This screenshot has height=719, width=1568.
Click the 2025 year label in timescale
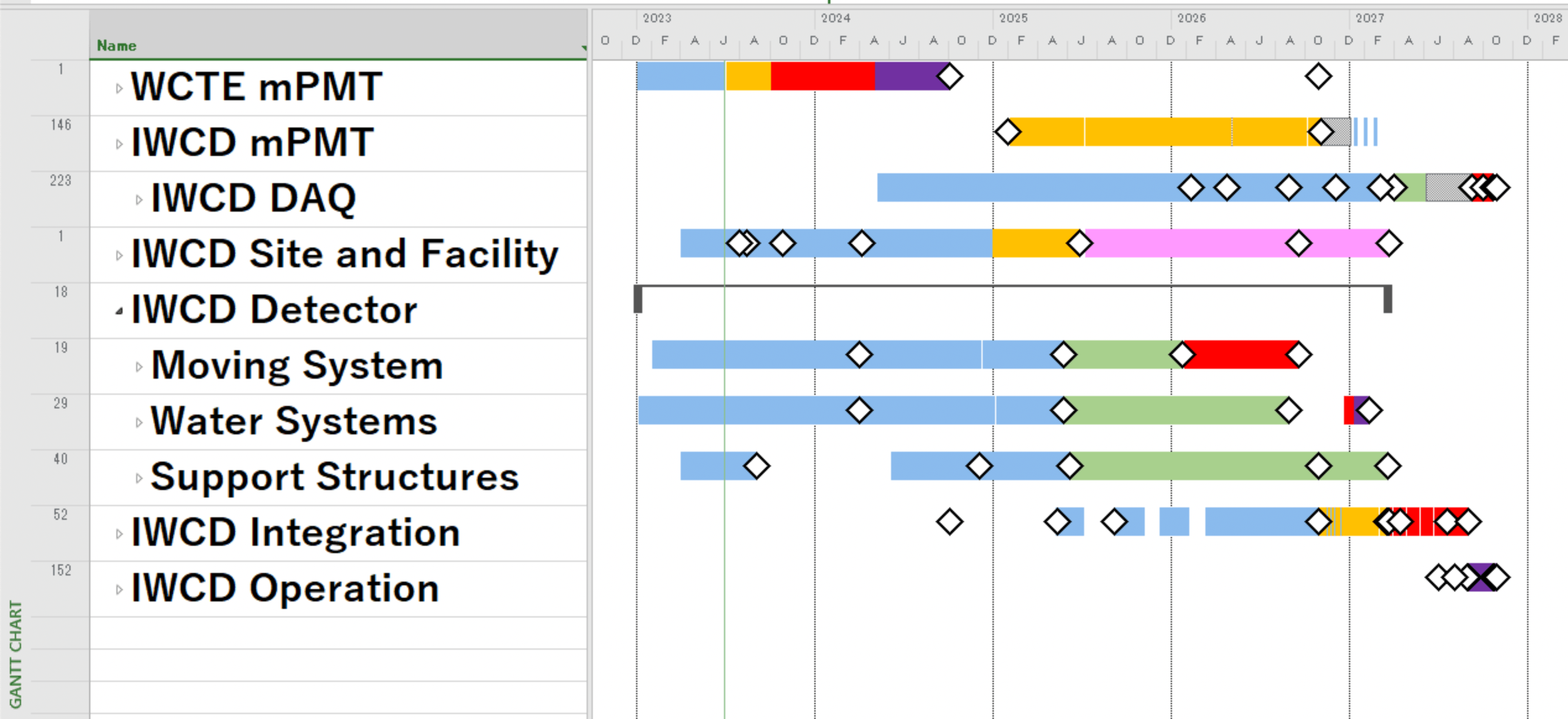point(1013,18)
